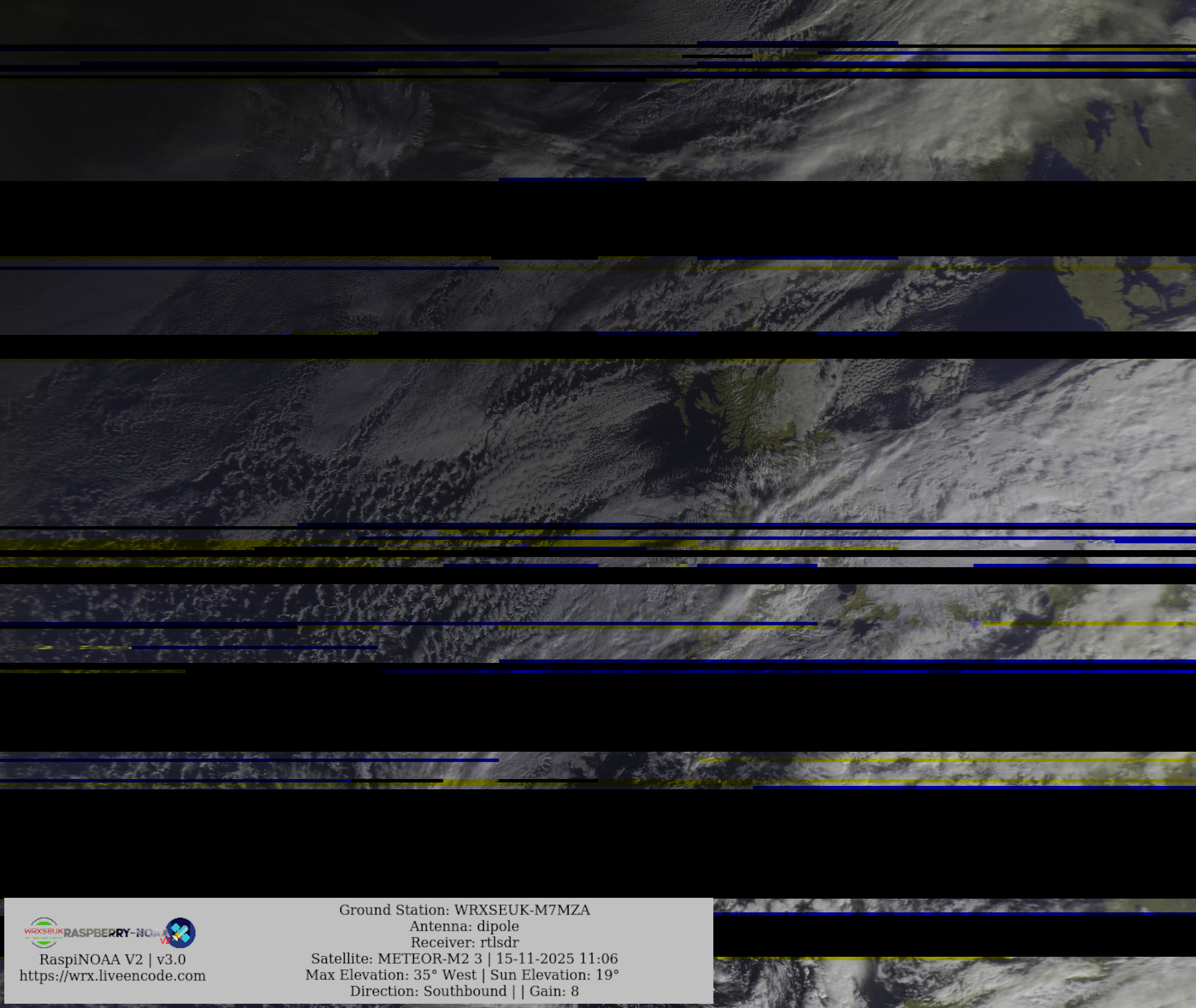Open the wrx.liveencode.com URL
This screenshot has height=1008, width=1196.
[113, 976]
